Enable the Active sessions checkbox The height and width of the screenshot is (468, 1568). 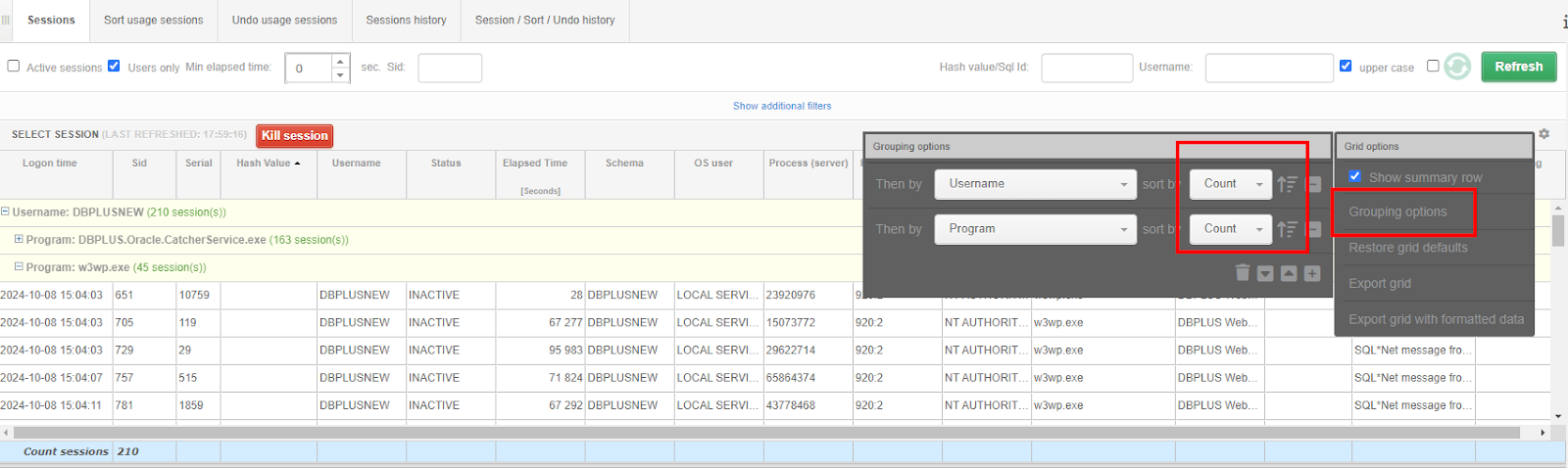[x=14, y=66]
